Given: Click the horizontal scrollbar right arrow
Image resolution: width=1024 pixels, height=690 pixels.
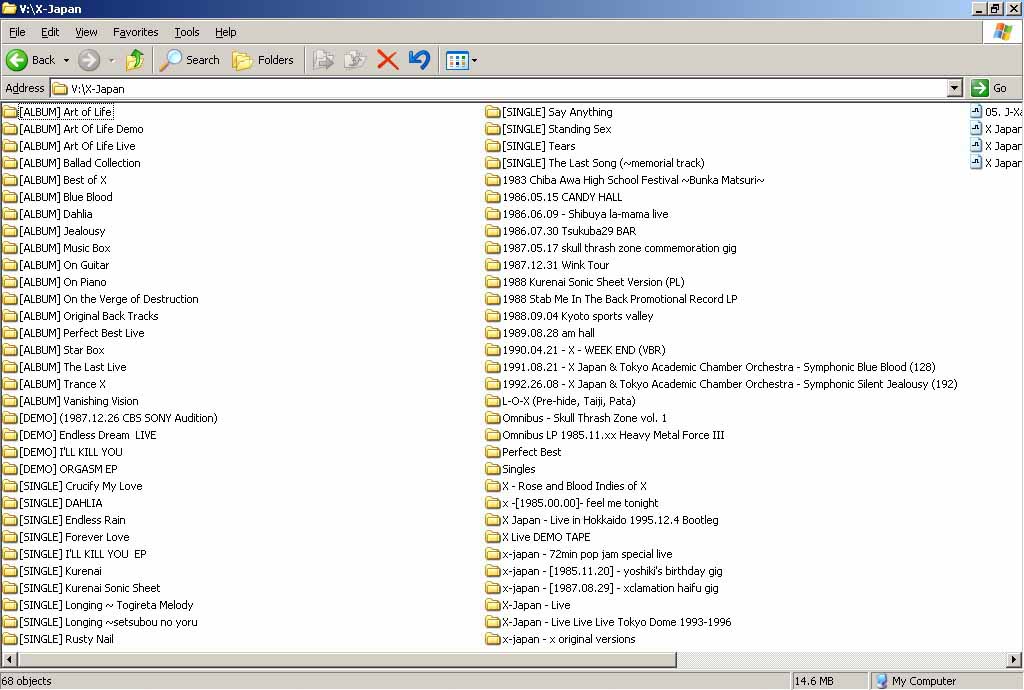Looking at the screenshot, I should (x=1014, y=660).
